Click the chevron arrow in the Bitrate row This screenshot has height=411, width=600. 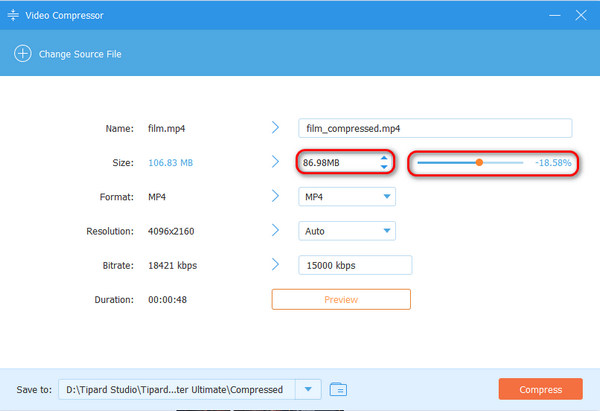click(275, 264)
